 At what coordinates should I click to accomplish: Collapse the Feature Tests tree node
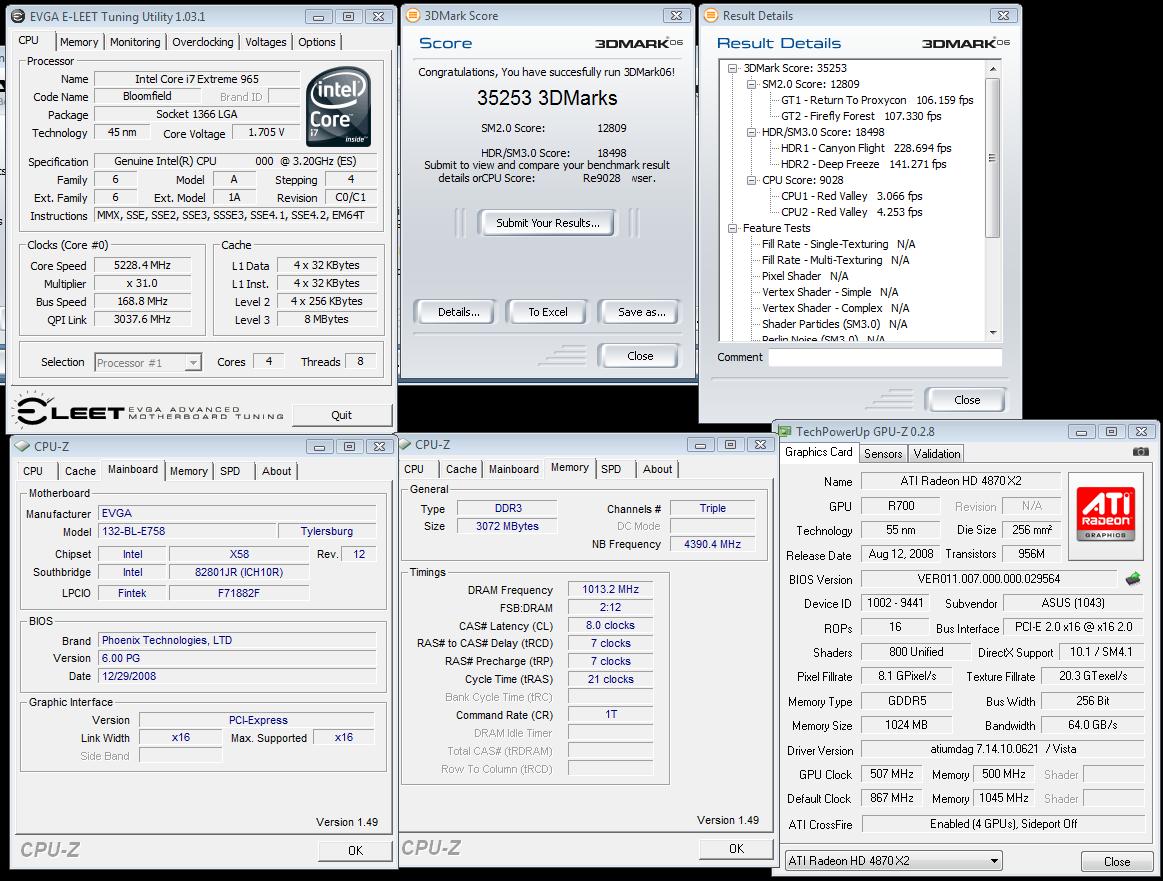click(x=733, y=228)
